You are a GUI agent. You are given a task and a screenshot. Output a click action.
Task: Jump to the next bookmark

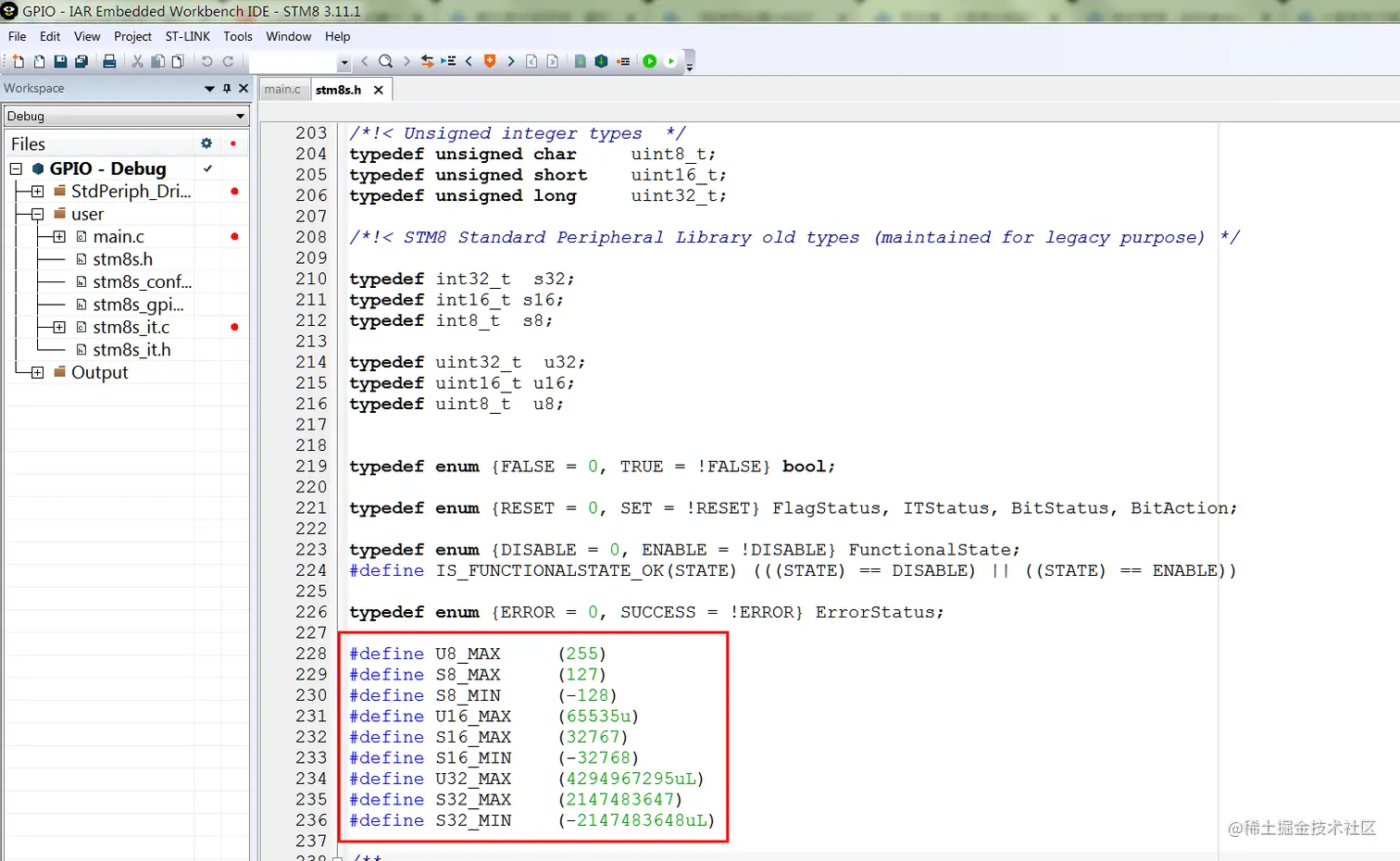[x=510, y=61]
